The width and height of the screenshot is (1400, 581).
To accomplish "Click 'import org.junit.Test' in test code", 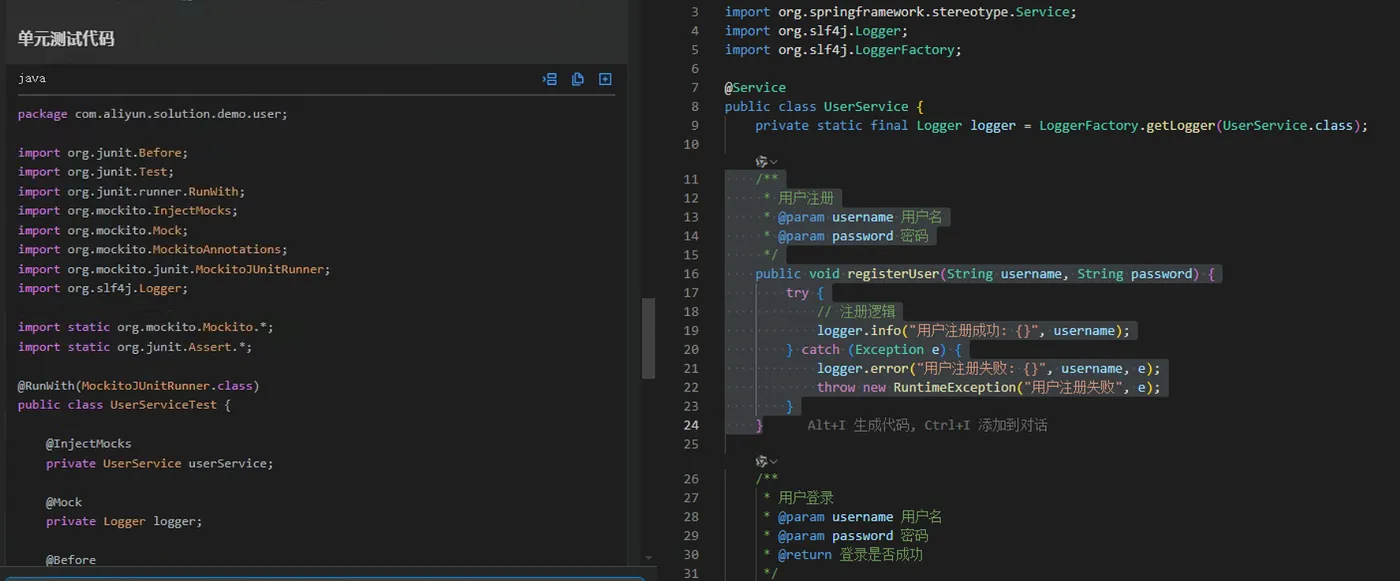I will 96,172.
